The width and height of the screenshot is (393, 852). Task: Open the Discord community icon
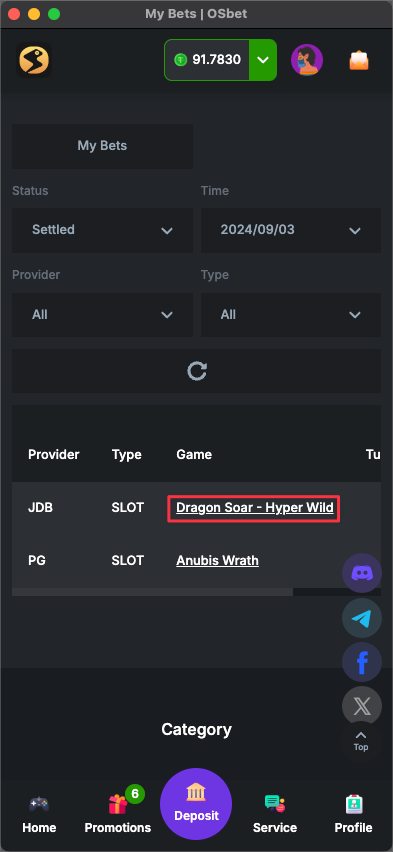(x=362, y=573)
